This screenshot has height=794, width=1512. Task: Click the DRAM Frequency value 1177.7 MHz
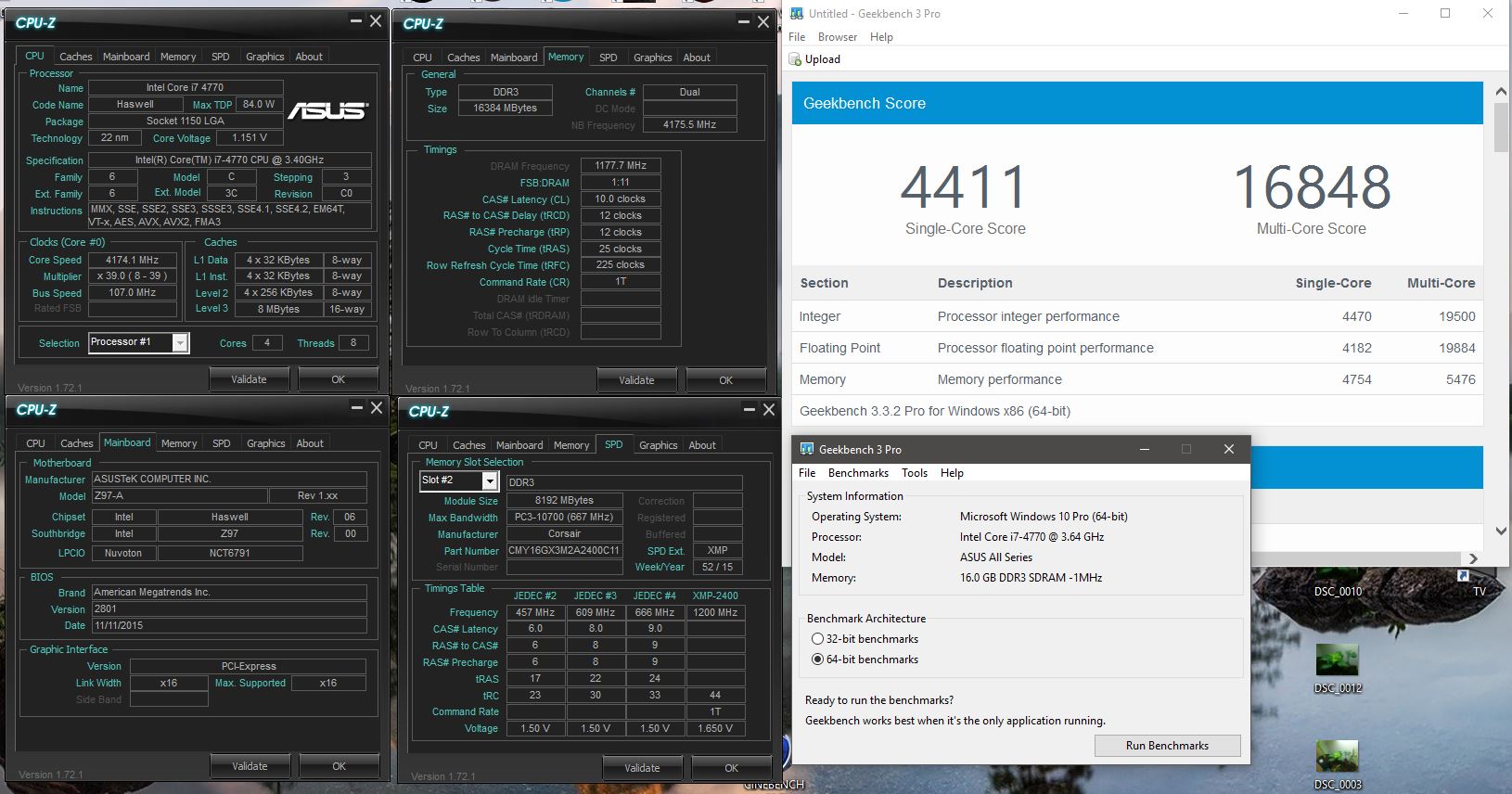pyautogui.click(x=621, y=165)
